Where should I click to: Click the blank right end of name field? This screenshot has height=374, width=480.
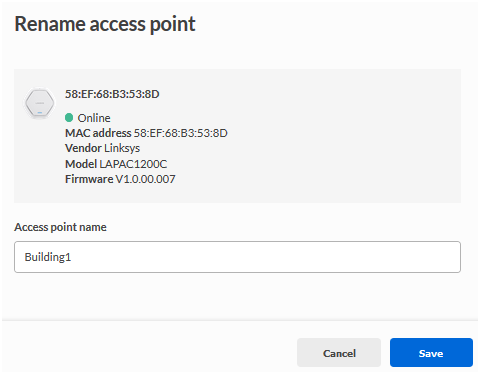(400, 257)
